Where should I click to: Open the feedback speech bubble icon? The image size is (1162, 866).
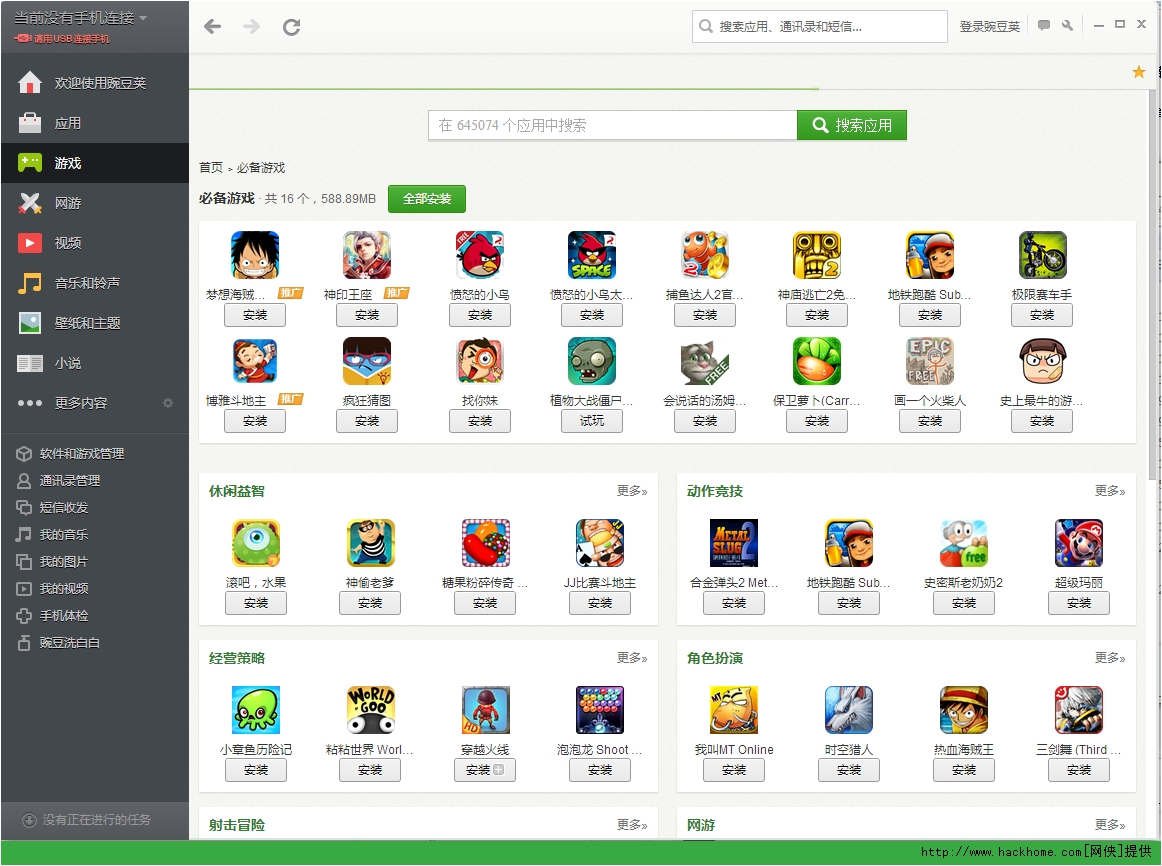coord(1043,25)
